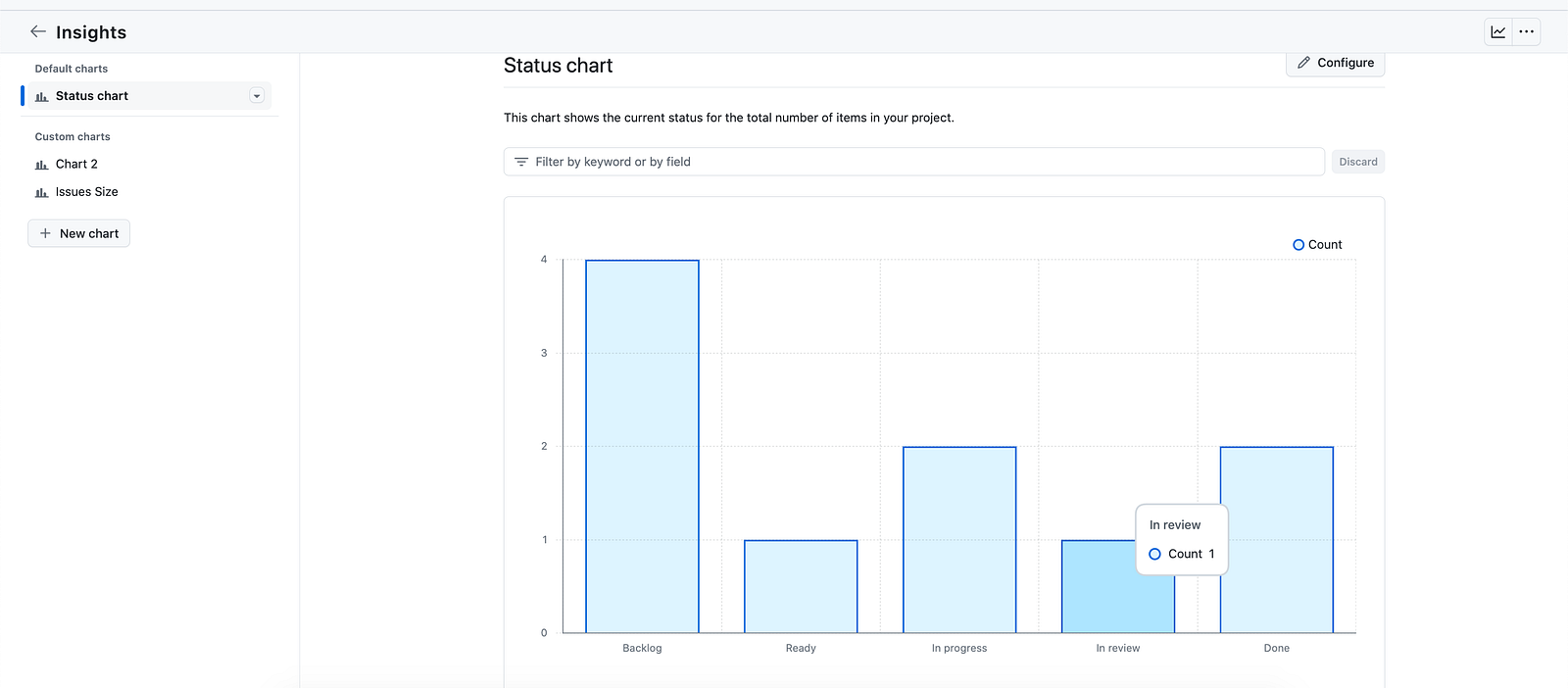Click the Discard button
Screen dimensions: 1568x688
click(x=1358, y=162)
